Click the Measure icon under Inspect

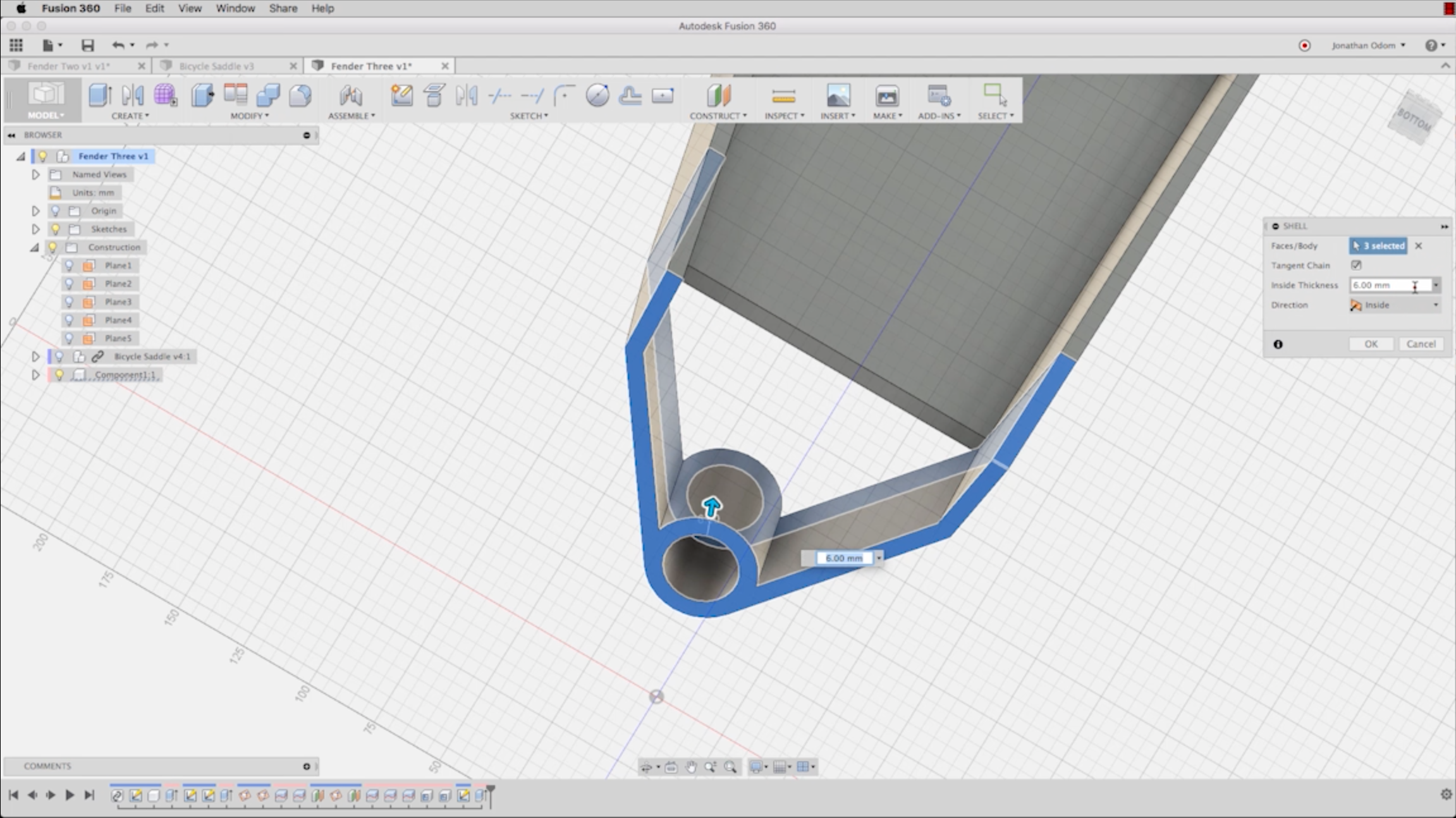click(783, 96)
